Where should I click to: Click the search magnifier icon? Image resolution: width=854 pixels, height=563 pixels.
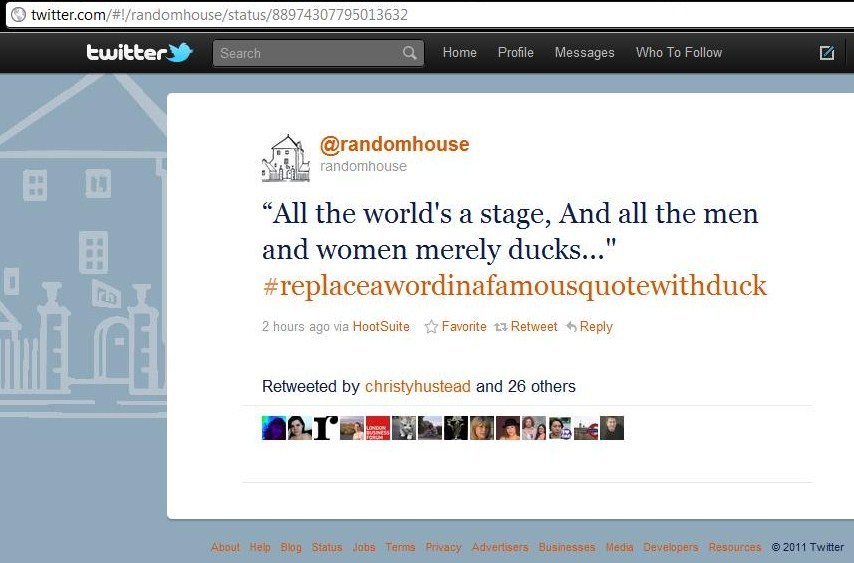coord(410,53)
